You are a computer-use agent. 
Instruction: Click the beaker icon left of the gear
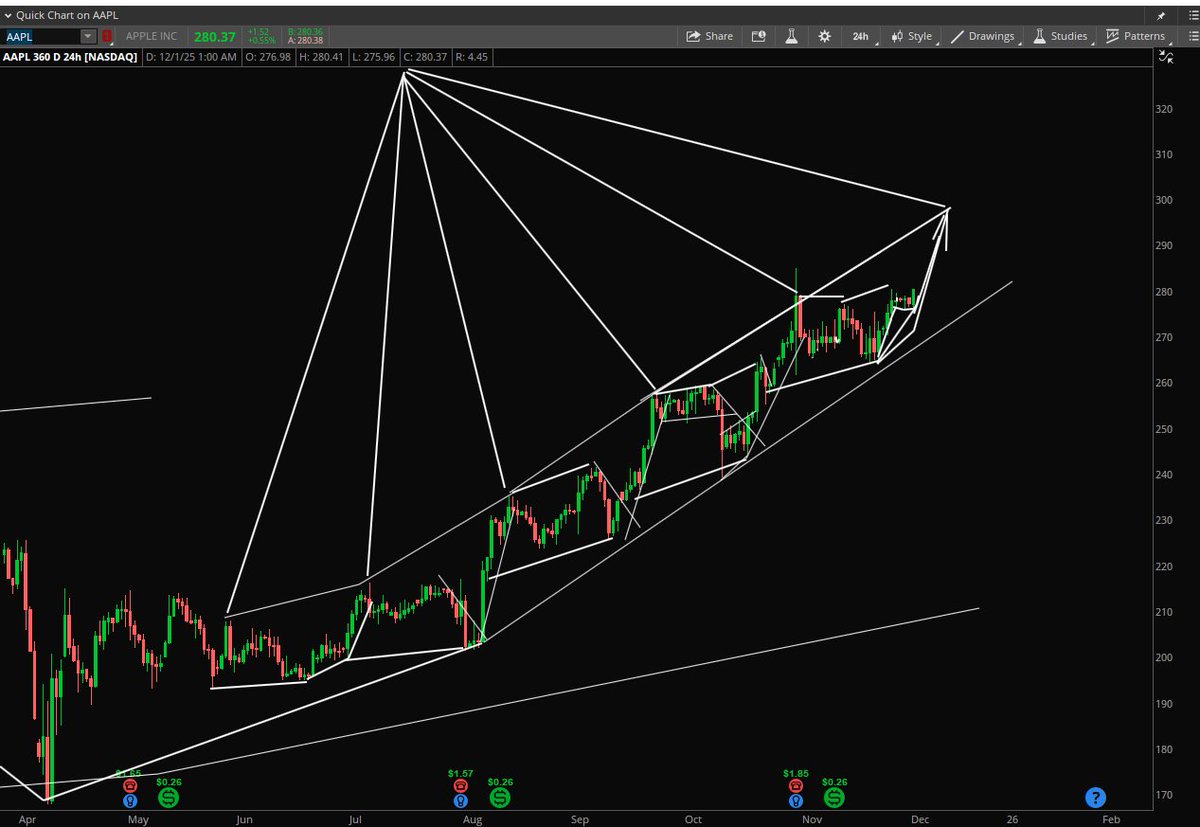pos(791,36)
